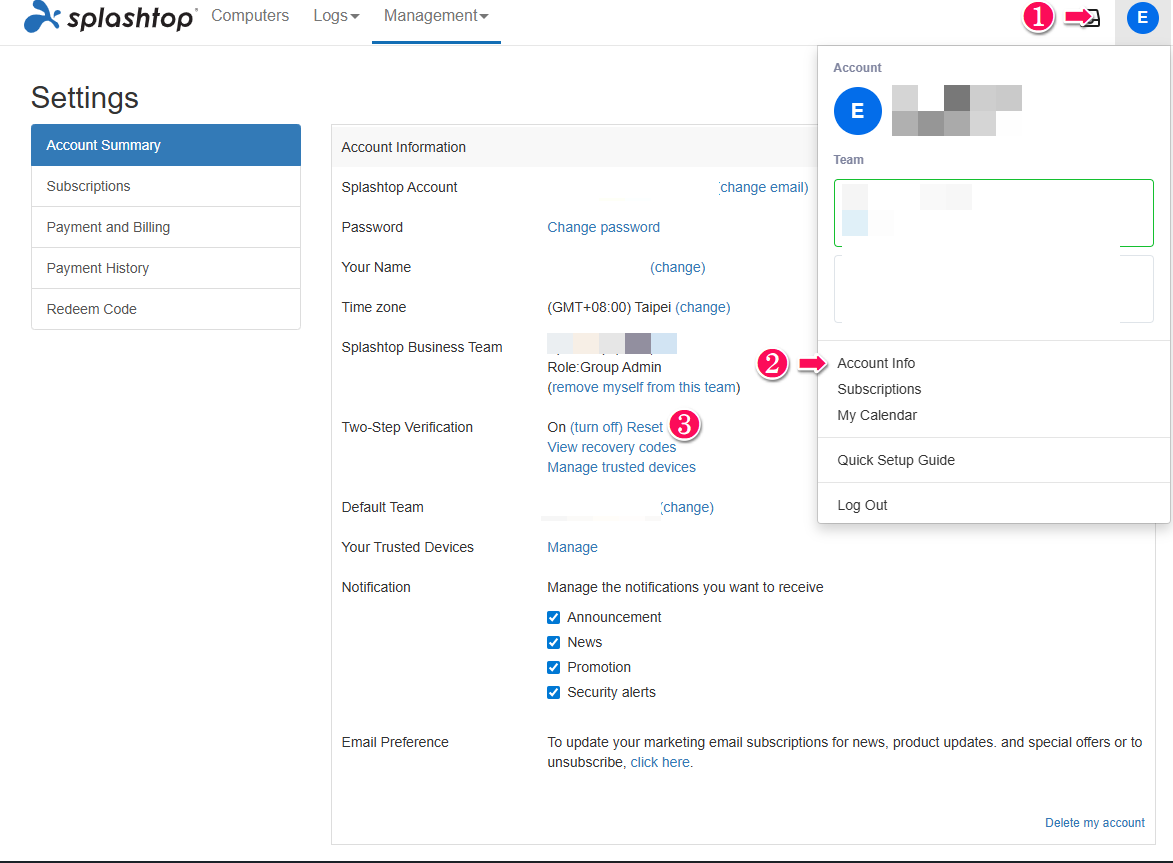Disable News notifications
The image size is (1173, 863).
coord(553,642)
